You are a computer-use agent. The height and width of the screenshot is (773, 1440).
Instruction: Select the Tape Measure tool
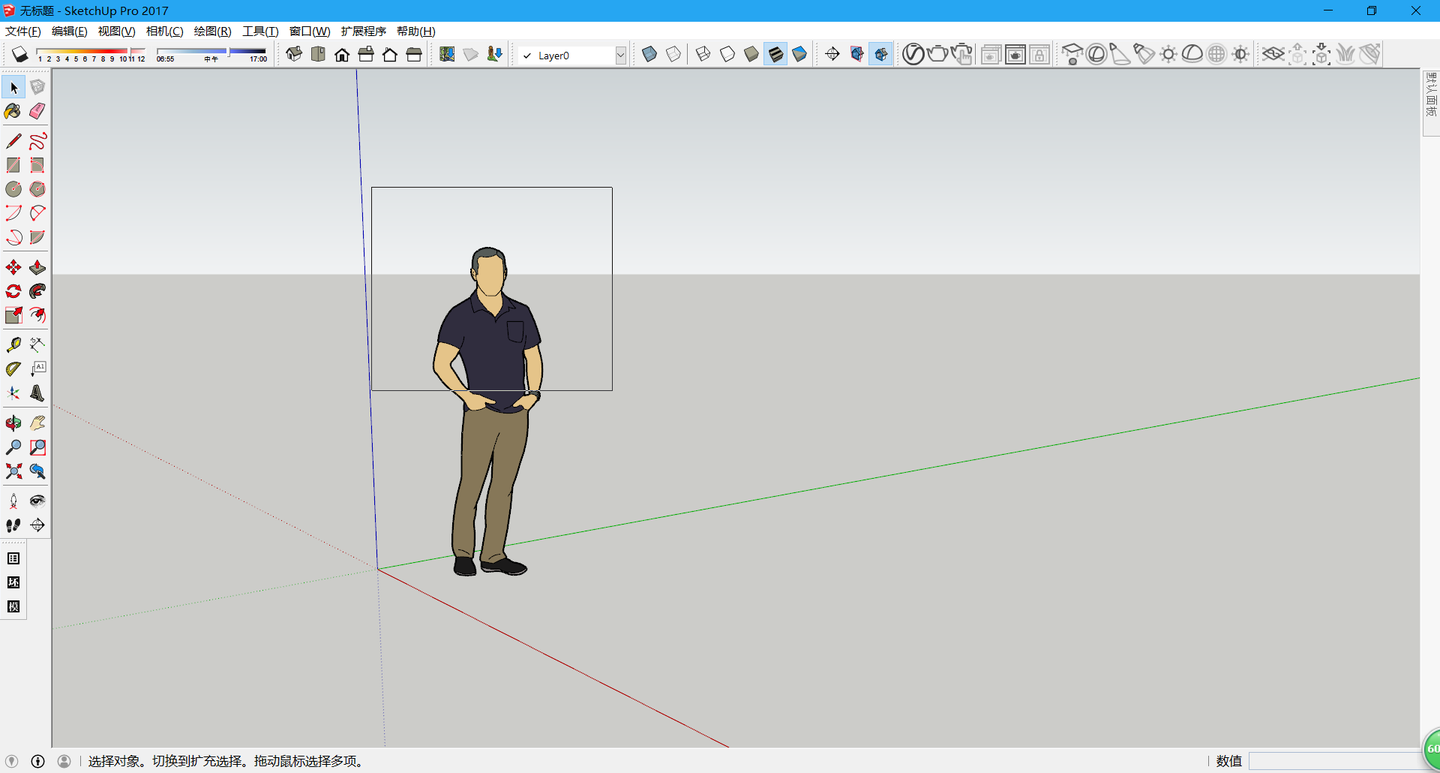[x=13, y=345]
